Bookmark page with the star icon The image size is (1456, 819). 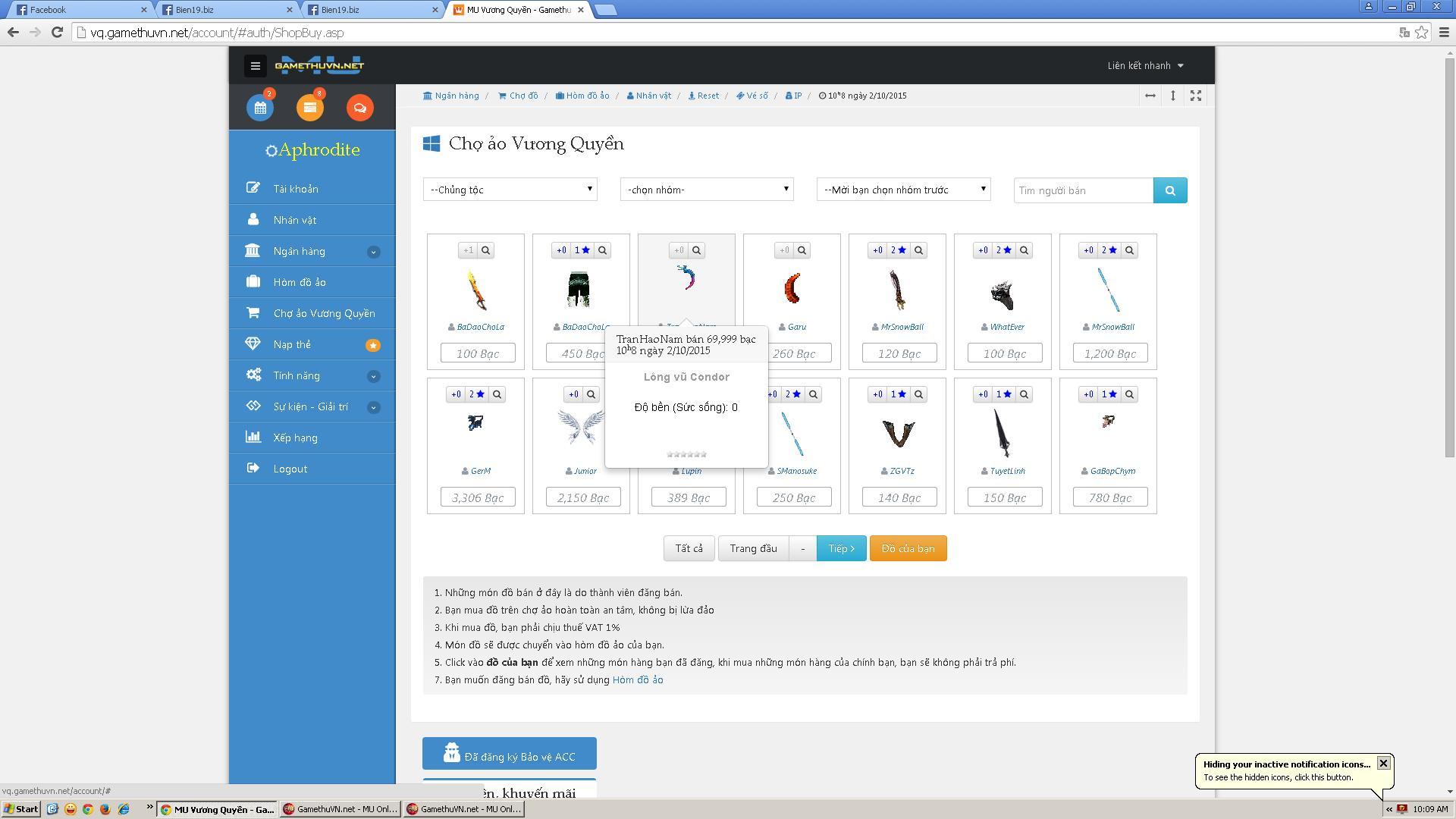pos(1422,32)
